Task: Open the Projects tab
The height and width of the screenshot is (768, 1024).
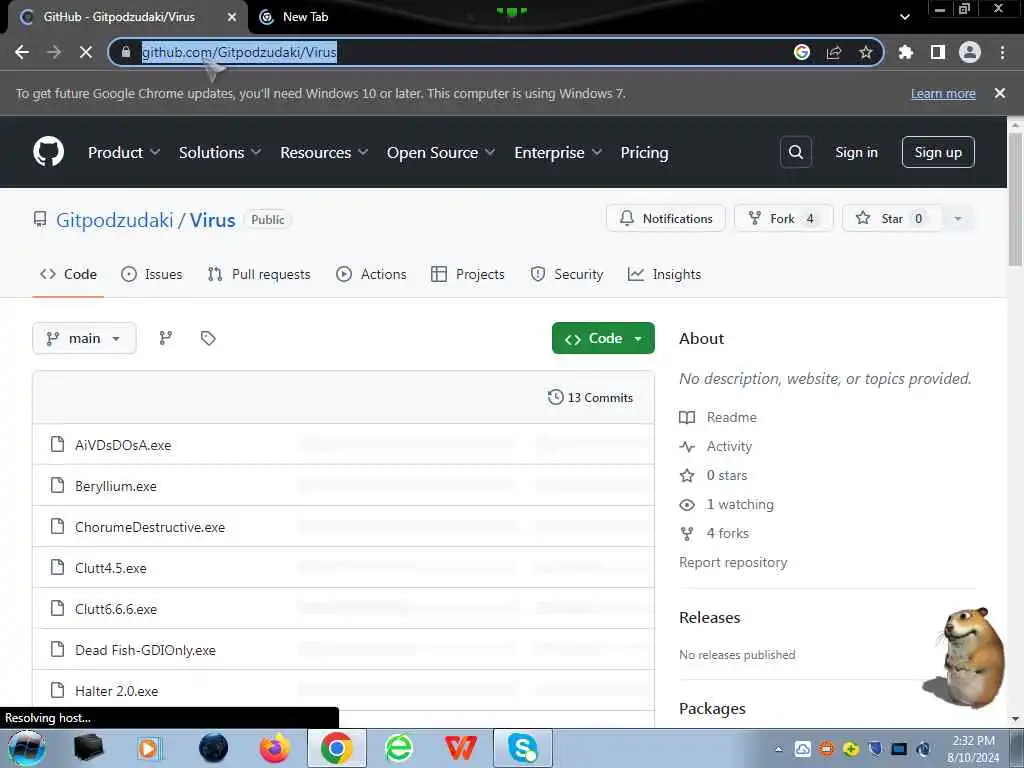Action: pos(468,274)
